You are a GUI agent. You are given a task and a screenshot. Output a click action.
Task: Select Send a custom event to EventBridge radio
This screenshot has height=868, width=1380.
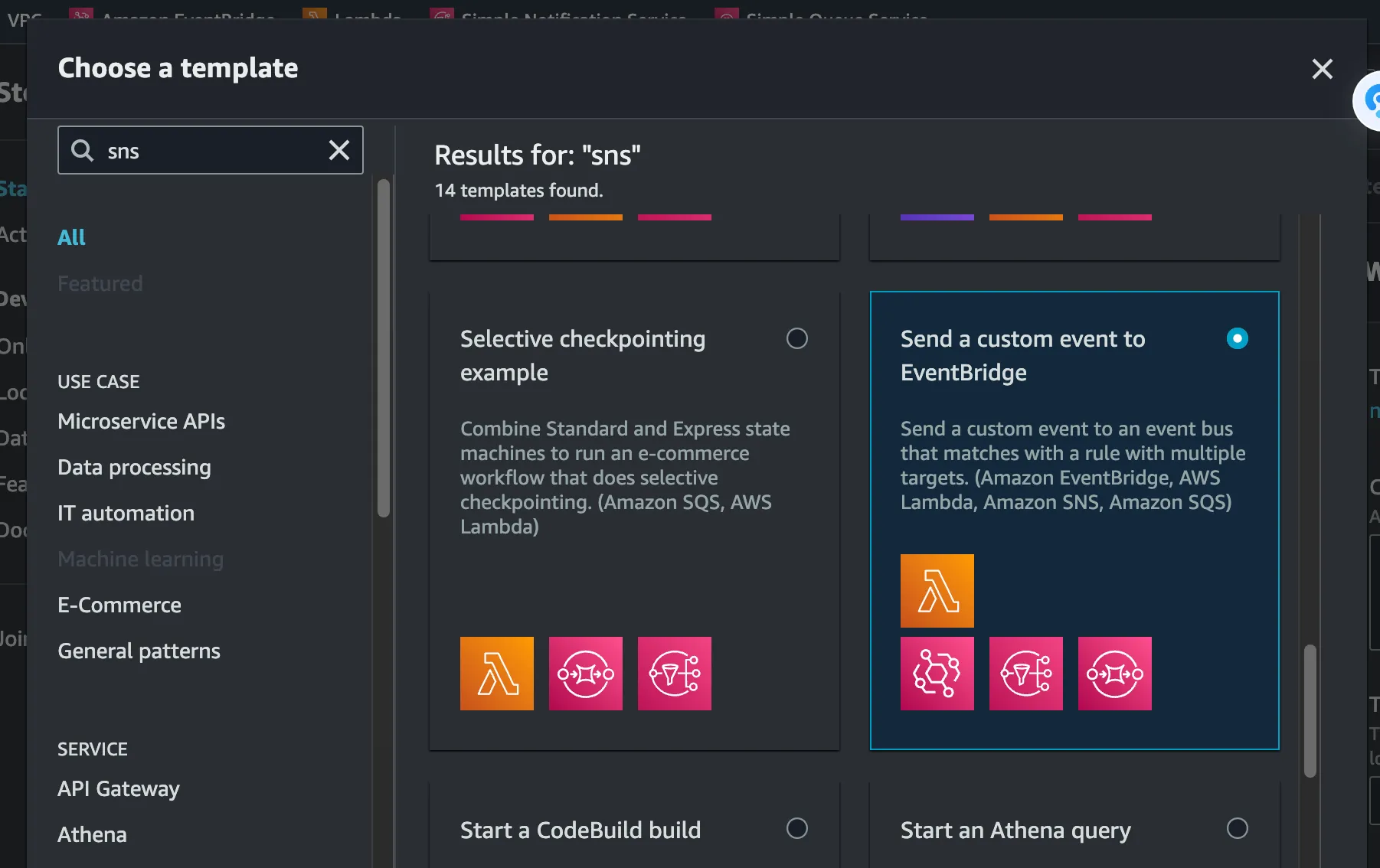1237,338
